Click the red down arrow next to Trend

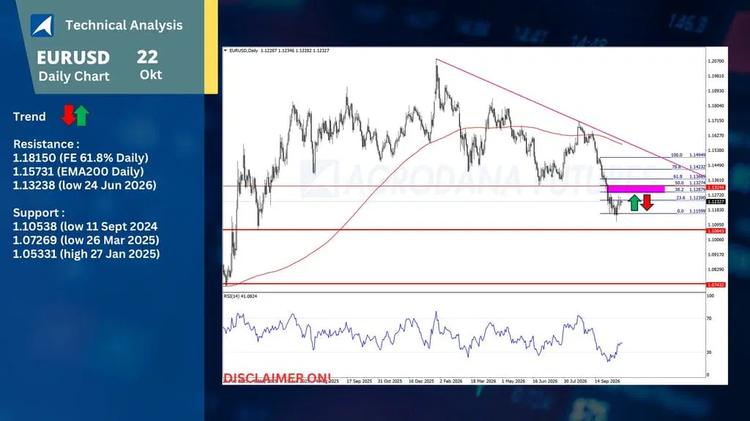click(x=68, y=115)
